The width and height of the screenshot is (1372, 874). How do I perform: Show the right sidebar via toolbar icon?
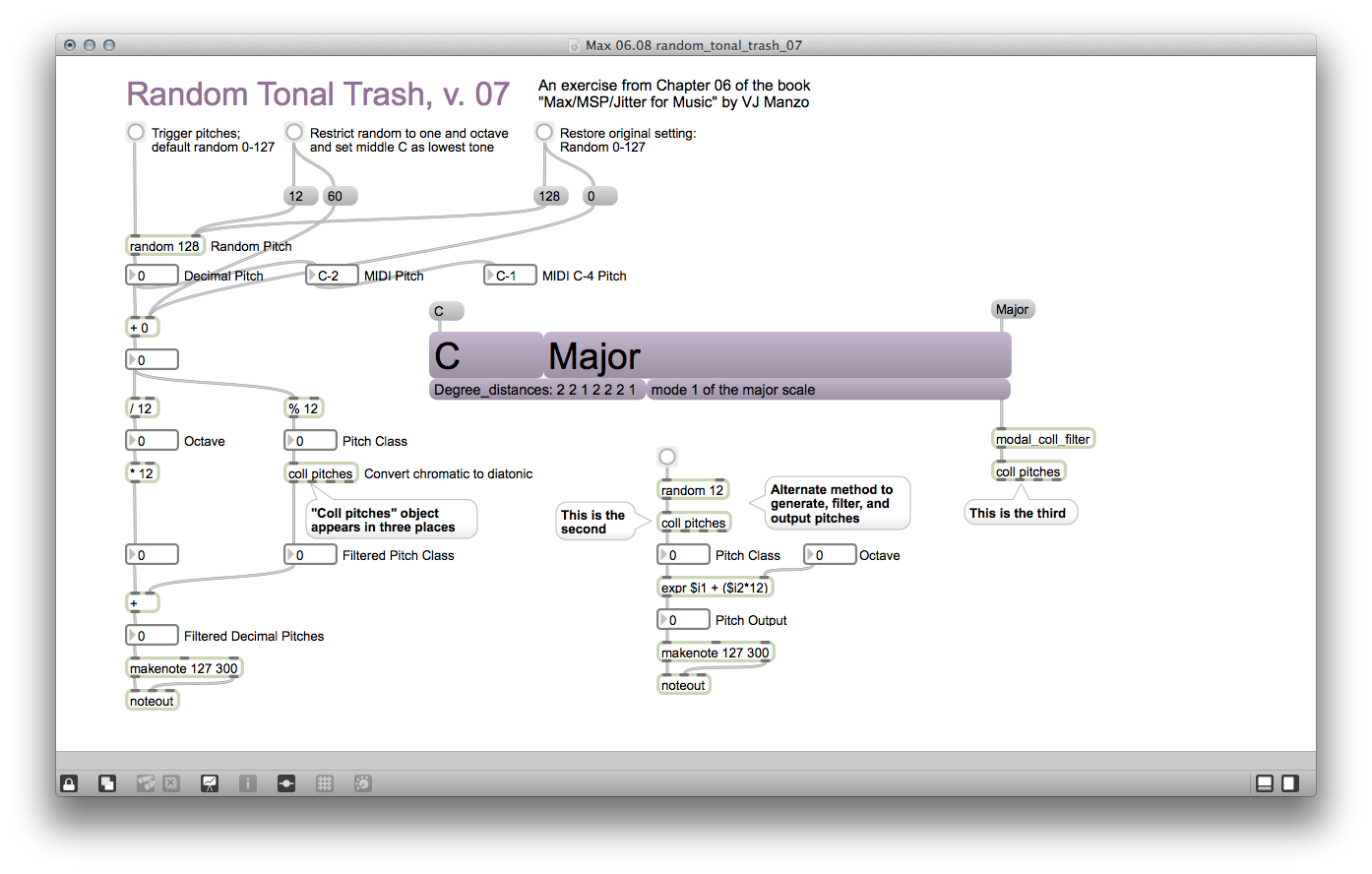[1290, 783]
